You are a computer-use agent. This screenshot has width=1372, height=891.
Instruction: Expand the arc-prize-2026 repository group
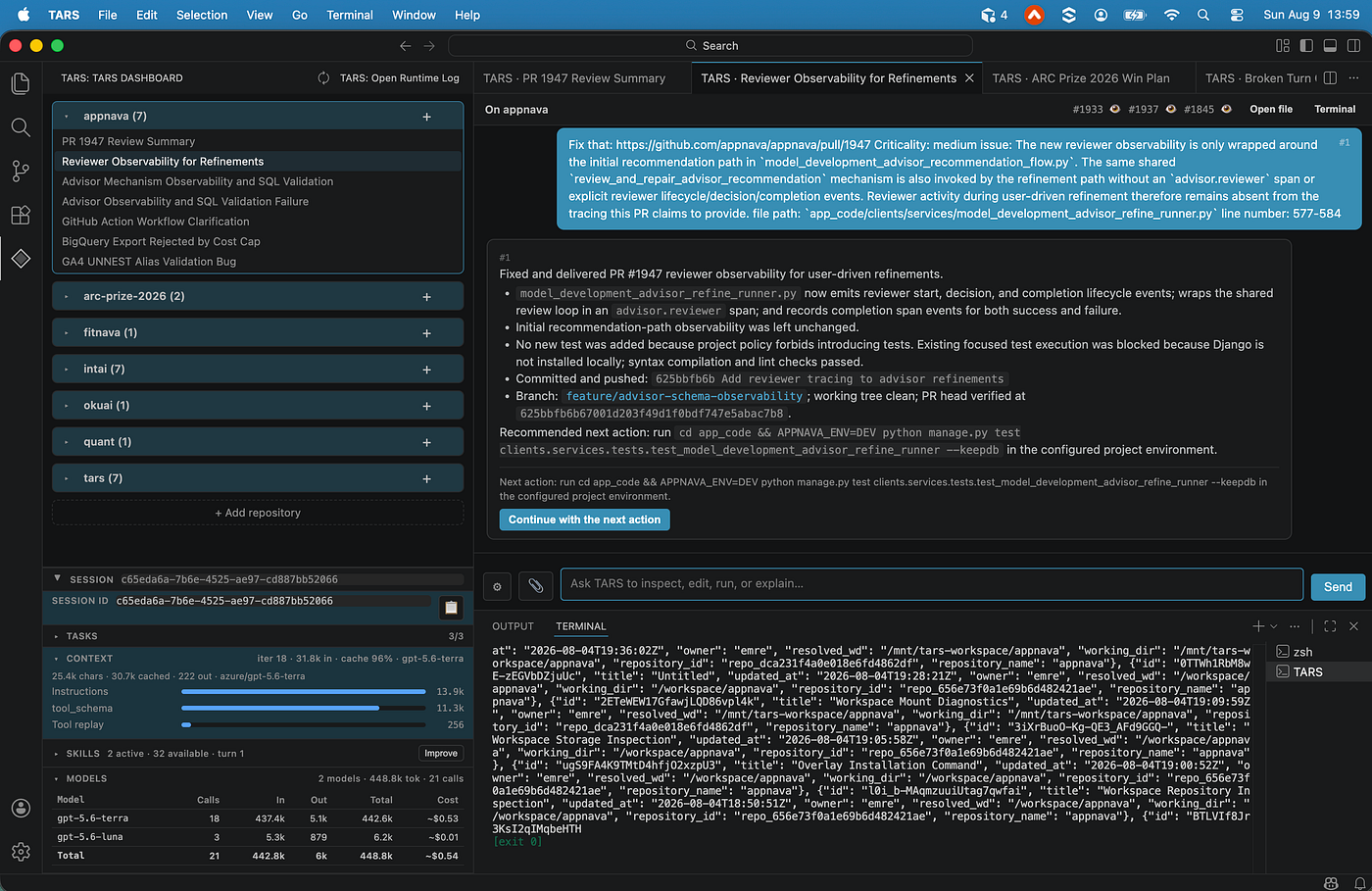[67, 297]
